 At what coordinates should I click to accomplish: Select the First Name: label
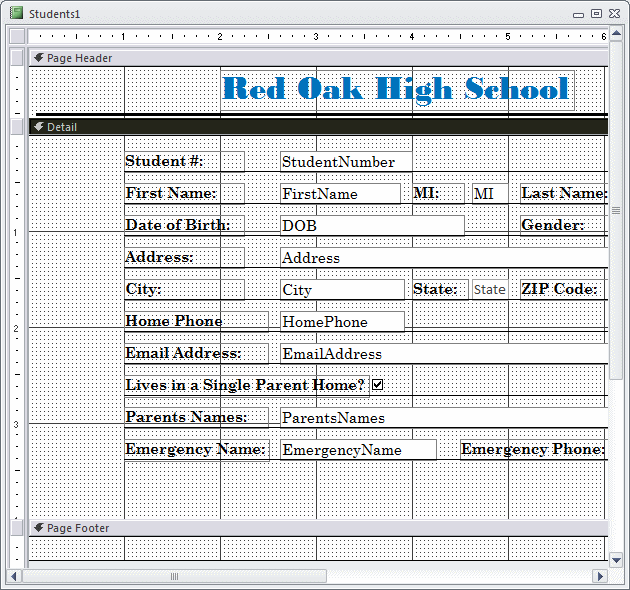coord(184,194)
